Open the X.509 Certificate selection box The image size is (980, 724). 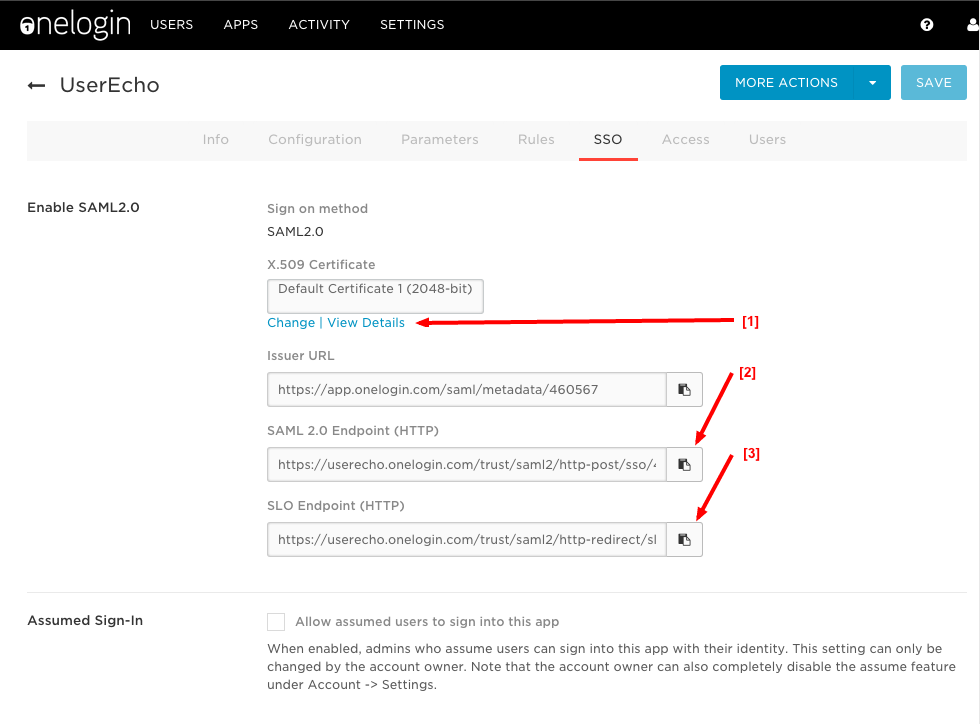[x=375, y=296]
